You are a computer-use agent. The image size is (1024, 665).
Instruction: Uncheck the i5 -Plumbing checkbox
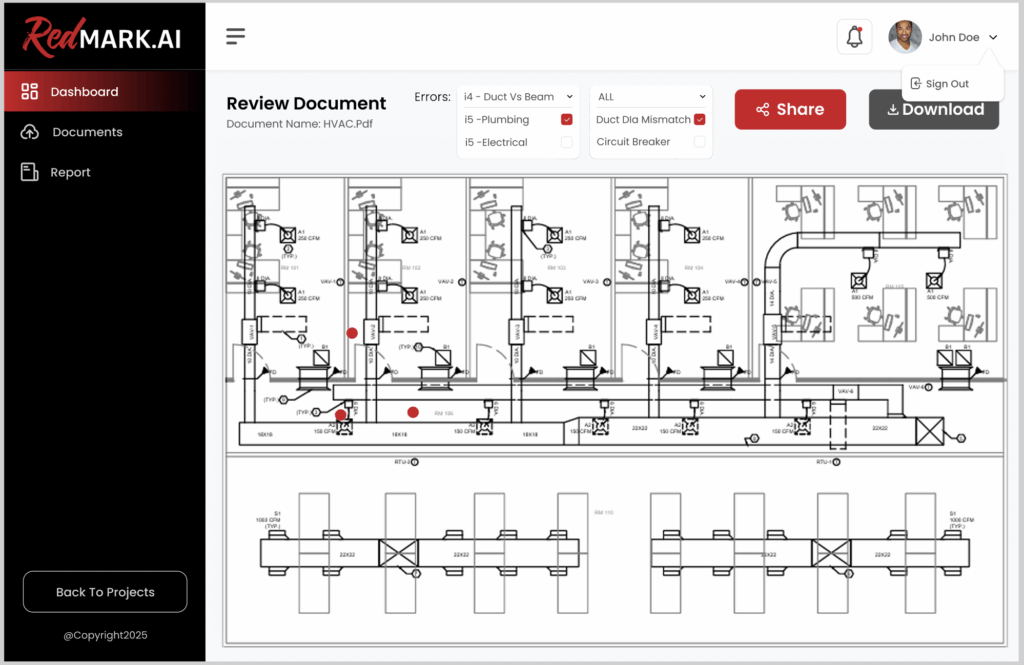567,120
